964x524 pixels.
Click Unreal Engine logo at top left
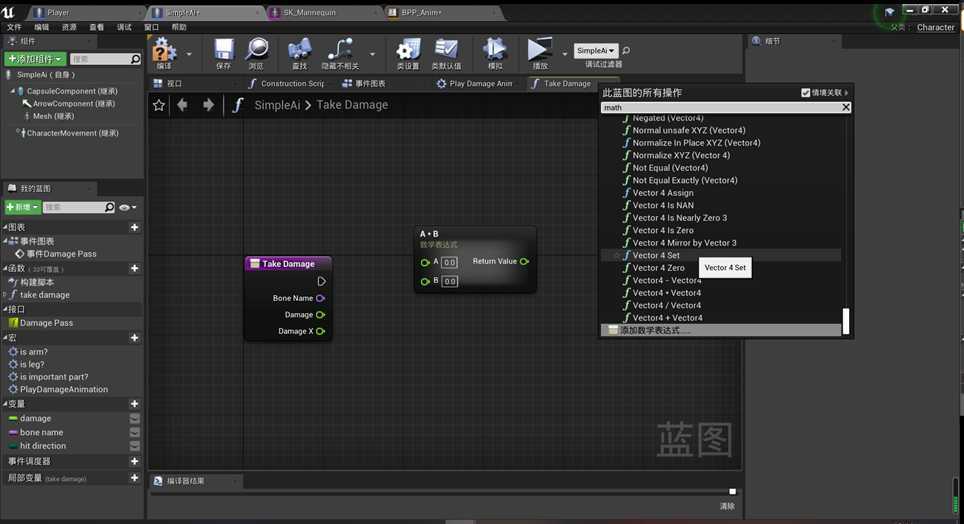pyautogui.click(x=7, y=12)
